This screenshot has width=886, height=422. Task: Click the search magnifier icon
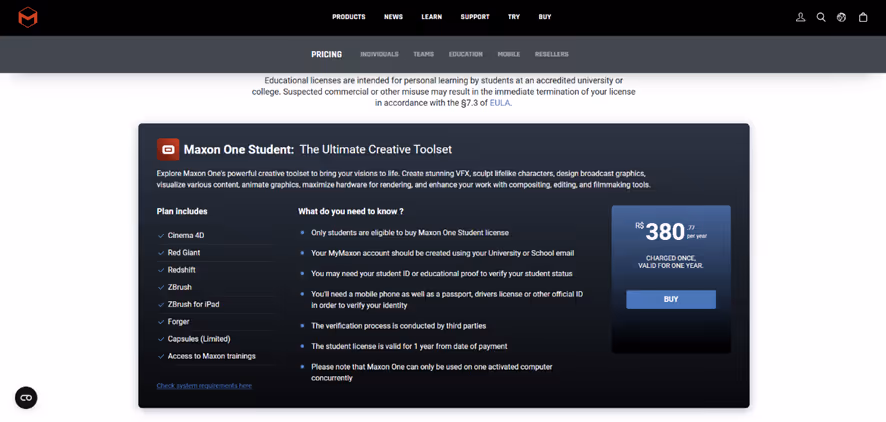point(821,17)
